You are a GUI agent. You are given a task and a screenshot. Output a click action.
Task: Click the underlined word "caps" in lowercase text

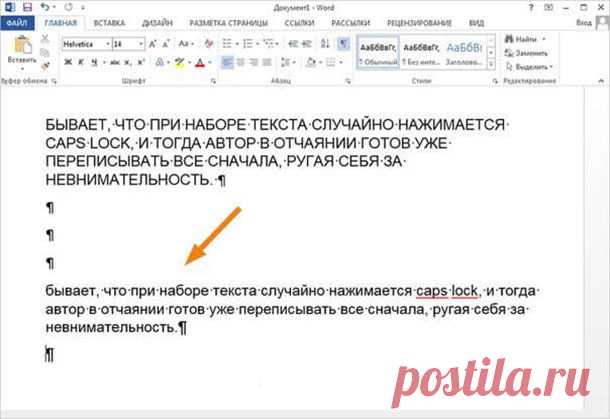(x=431, y=291)
